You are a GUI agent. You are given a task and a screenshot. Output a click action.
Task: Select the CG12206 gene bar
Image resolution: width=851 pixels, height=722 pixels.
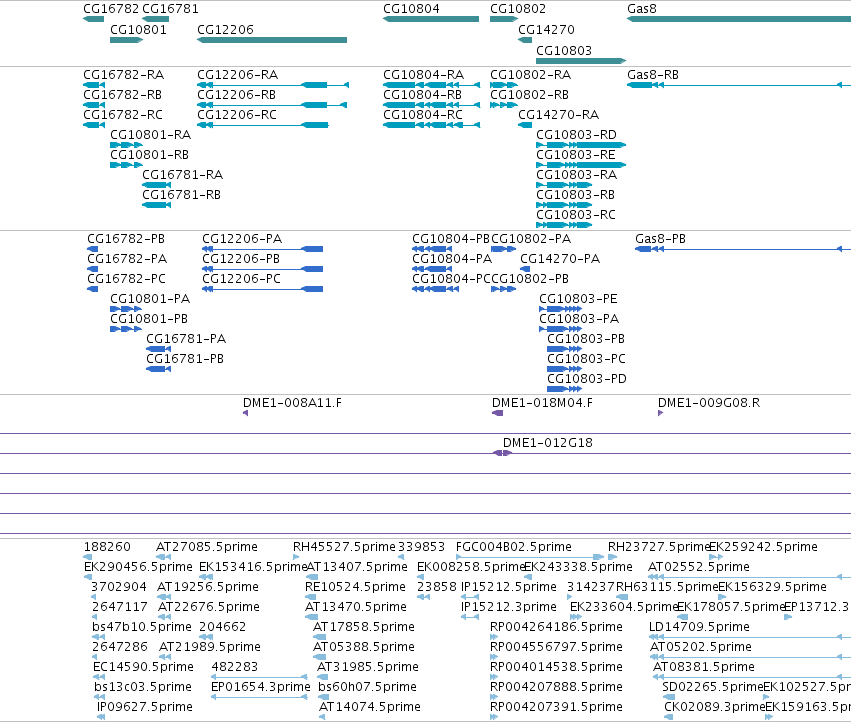coord(272,40)
